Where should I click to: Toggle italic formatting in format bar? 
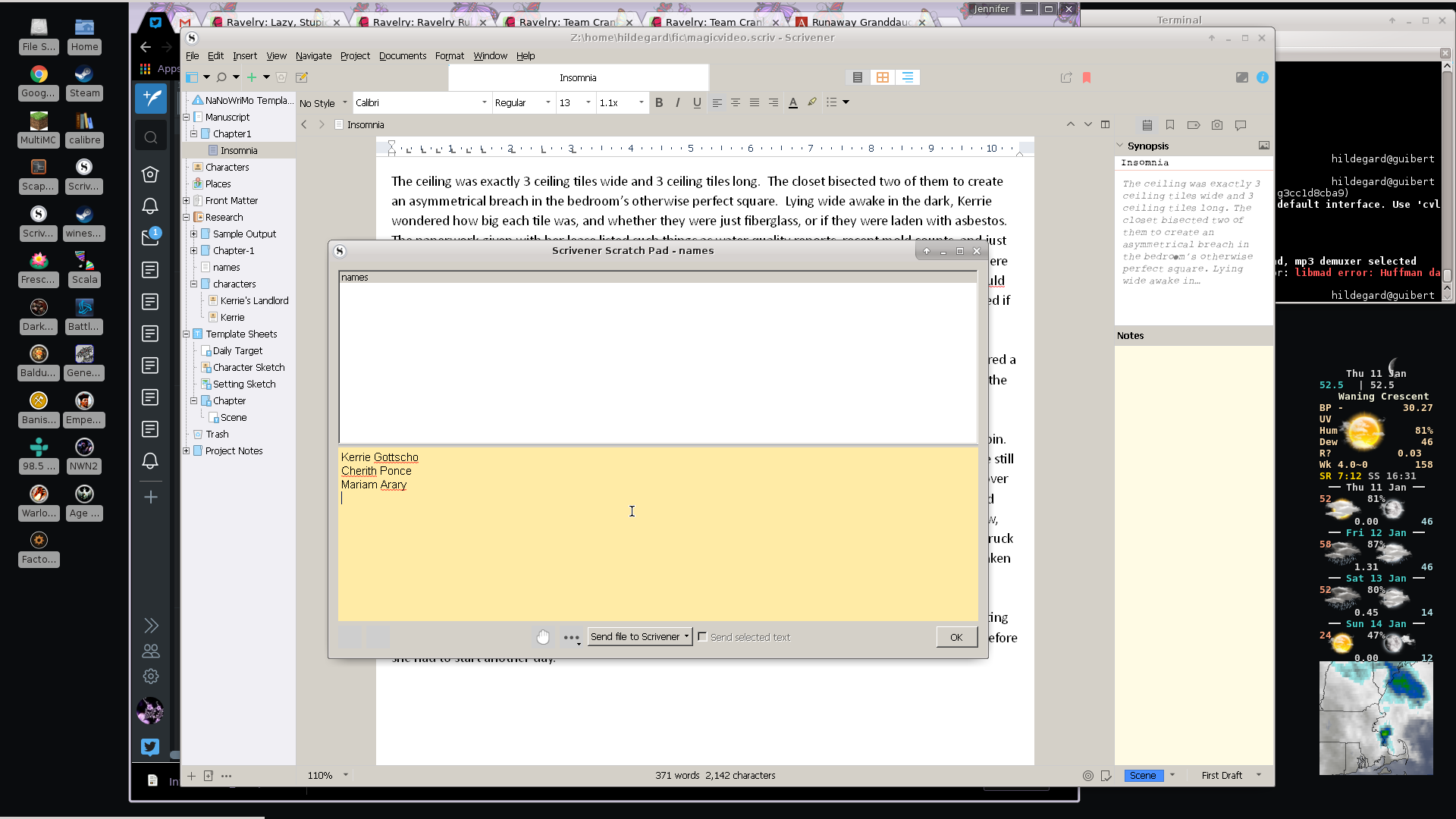(x=678, y=102)
